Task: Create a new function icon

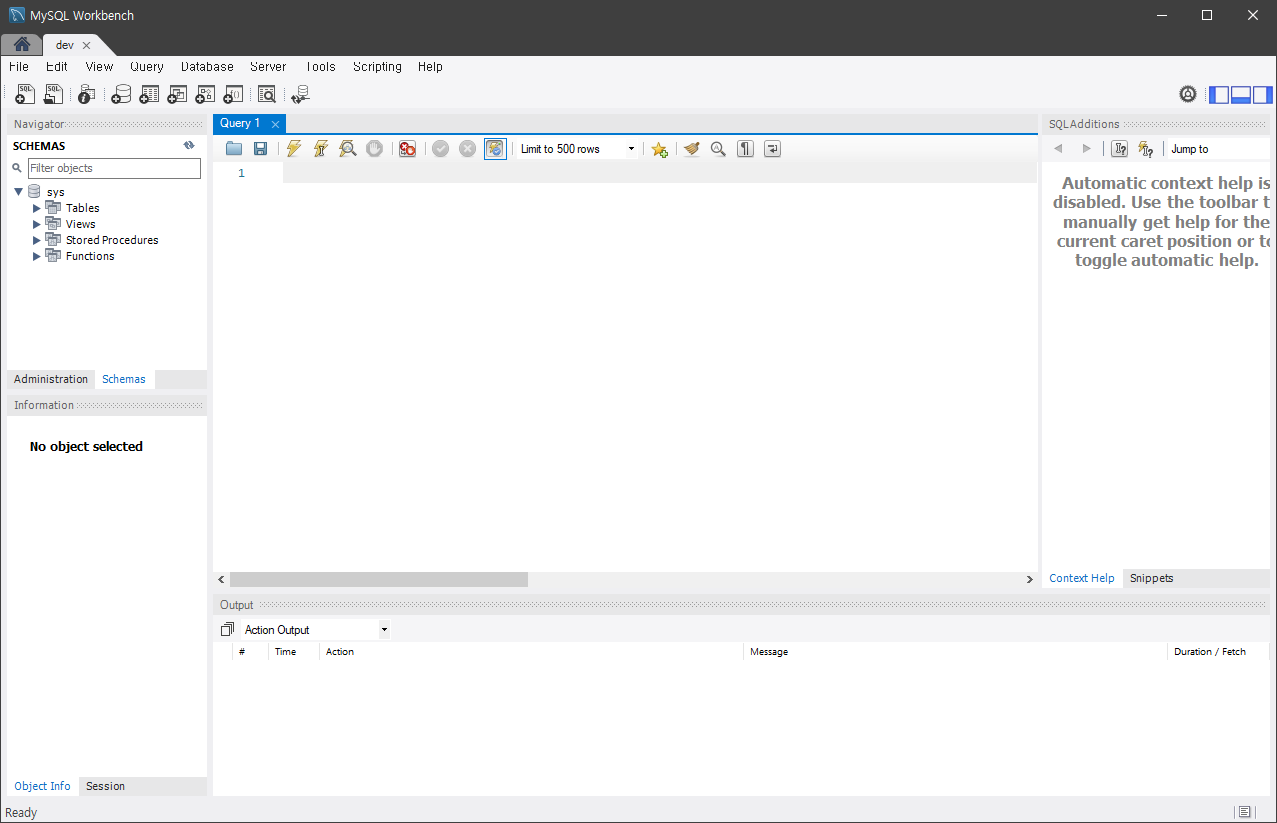Action: point(233,94)
